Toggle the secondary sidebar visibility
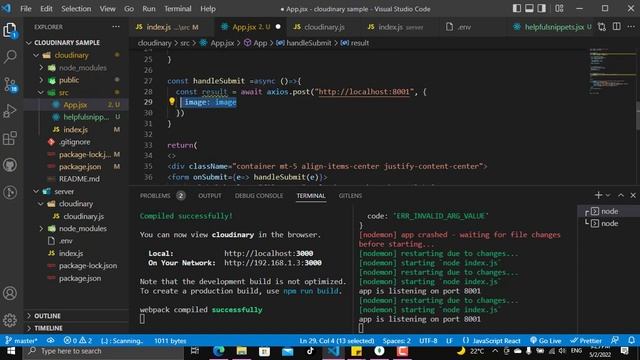This screenshot has width=640, height=360. click(x=542, y=9)
